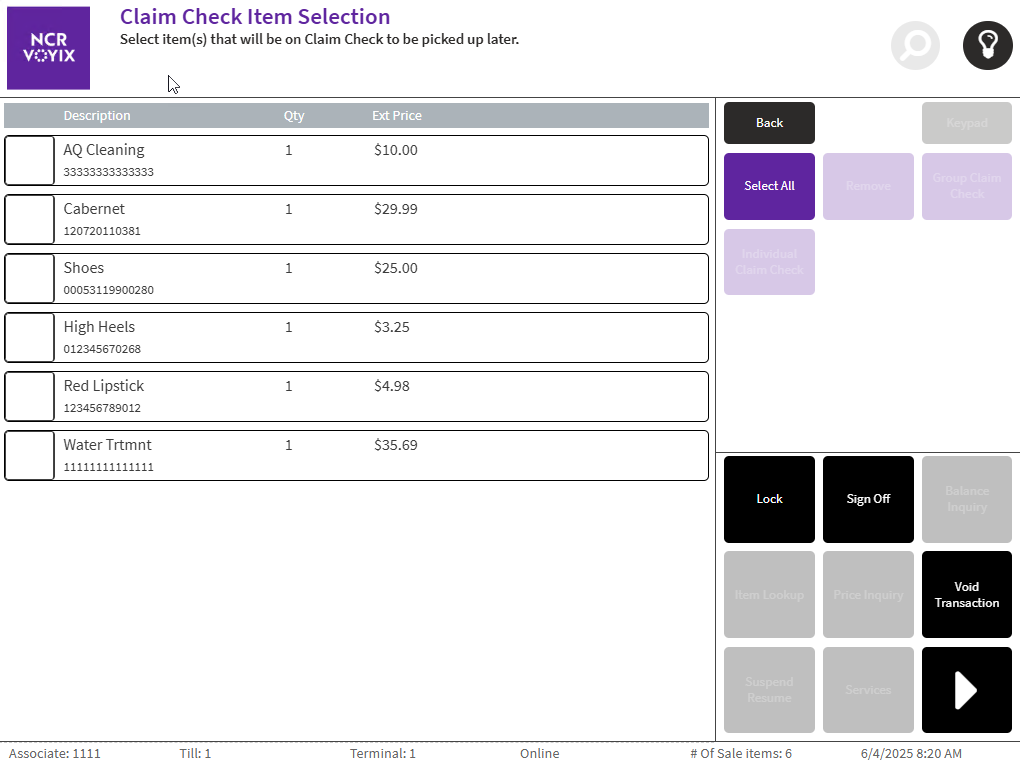1020x762 pixels.
Task: Tap the Select All button
Action: pyautogui.click(x=768, y=186)
